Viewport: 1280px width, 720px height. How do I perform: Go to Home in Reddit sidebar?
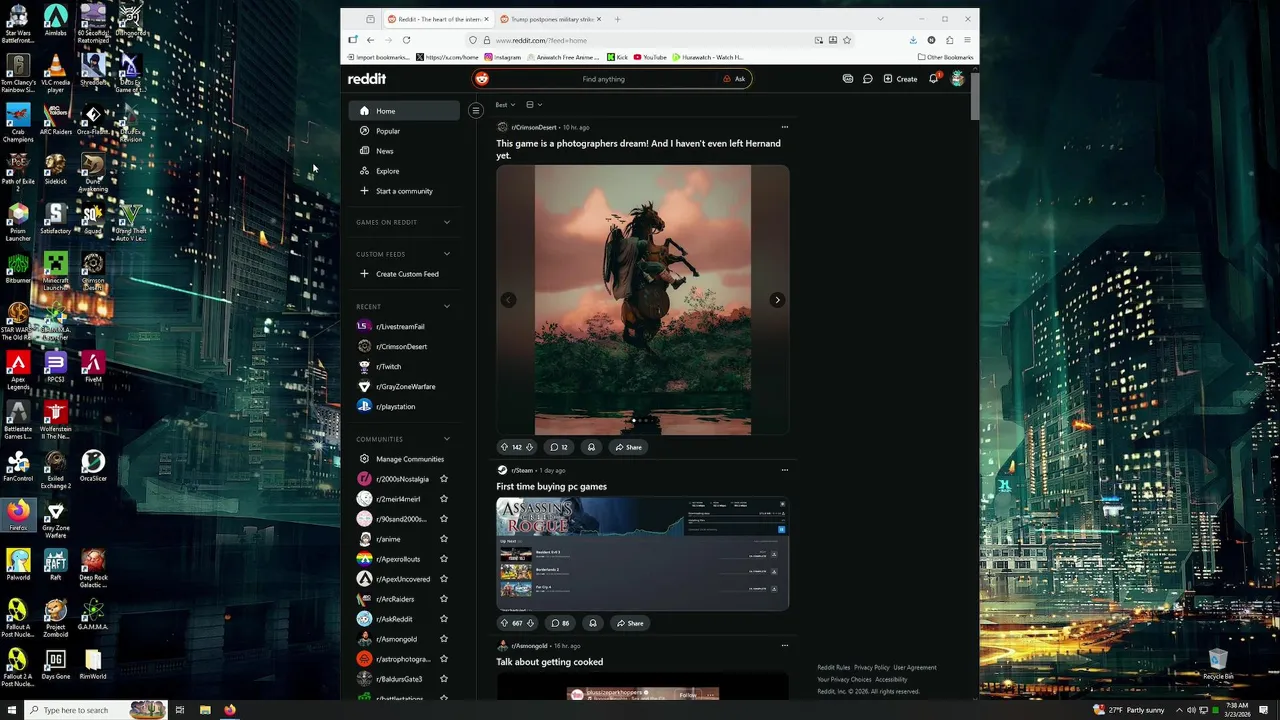pos(404,111)
